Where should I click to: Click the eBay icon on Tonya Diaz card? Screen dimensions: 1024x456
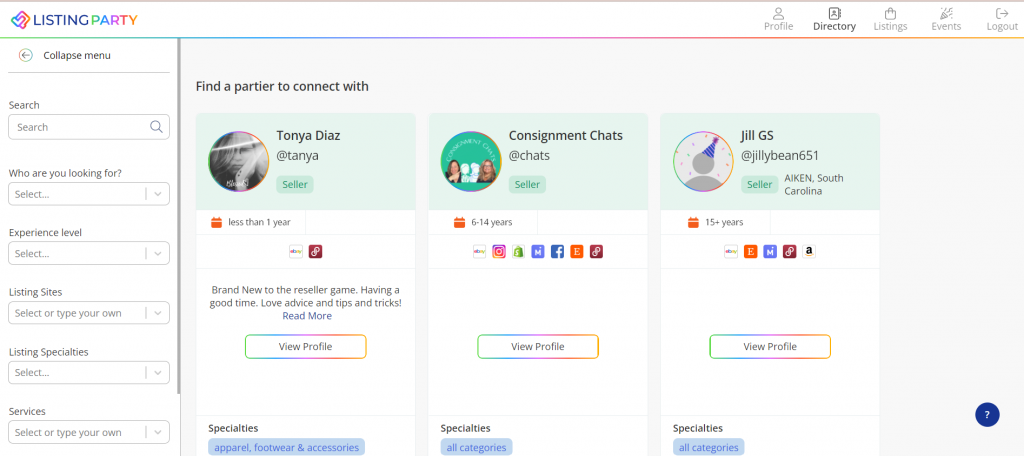(x=296, y=252)
